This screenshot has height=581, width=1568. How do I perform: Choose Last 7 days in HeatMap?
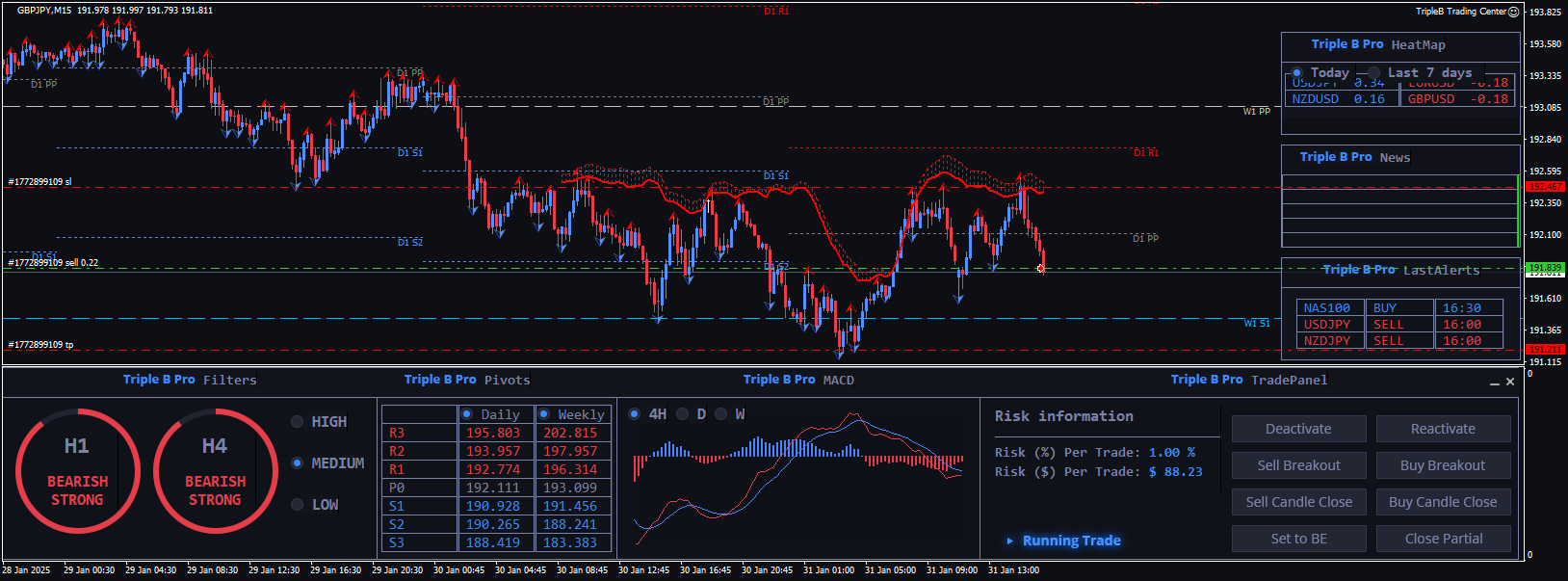1374,73
